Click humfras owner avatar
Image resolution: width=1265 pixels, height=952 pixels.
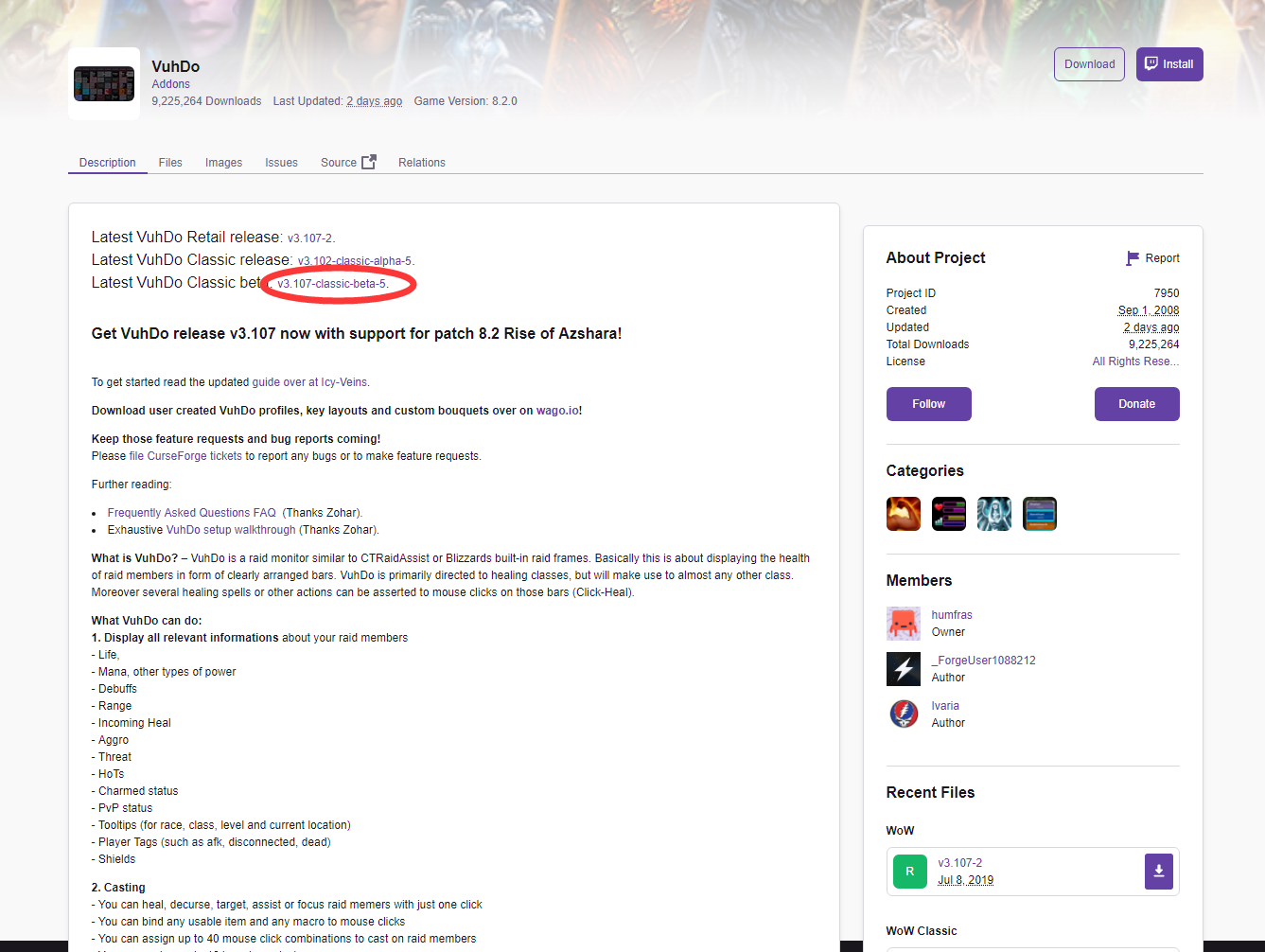(x=903, y=624)
